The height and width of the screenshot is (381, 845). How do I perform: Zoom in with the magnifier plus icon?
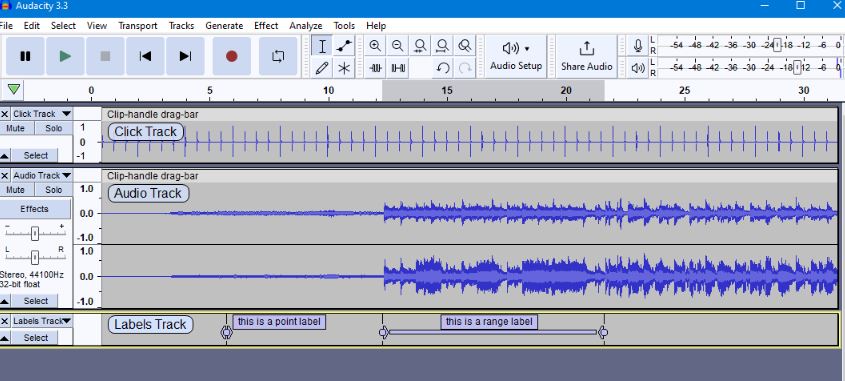coord(375,46)
